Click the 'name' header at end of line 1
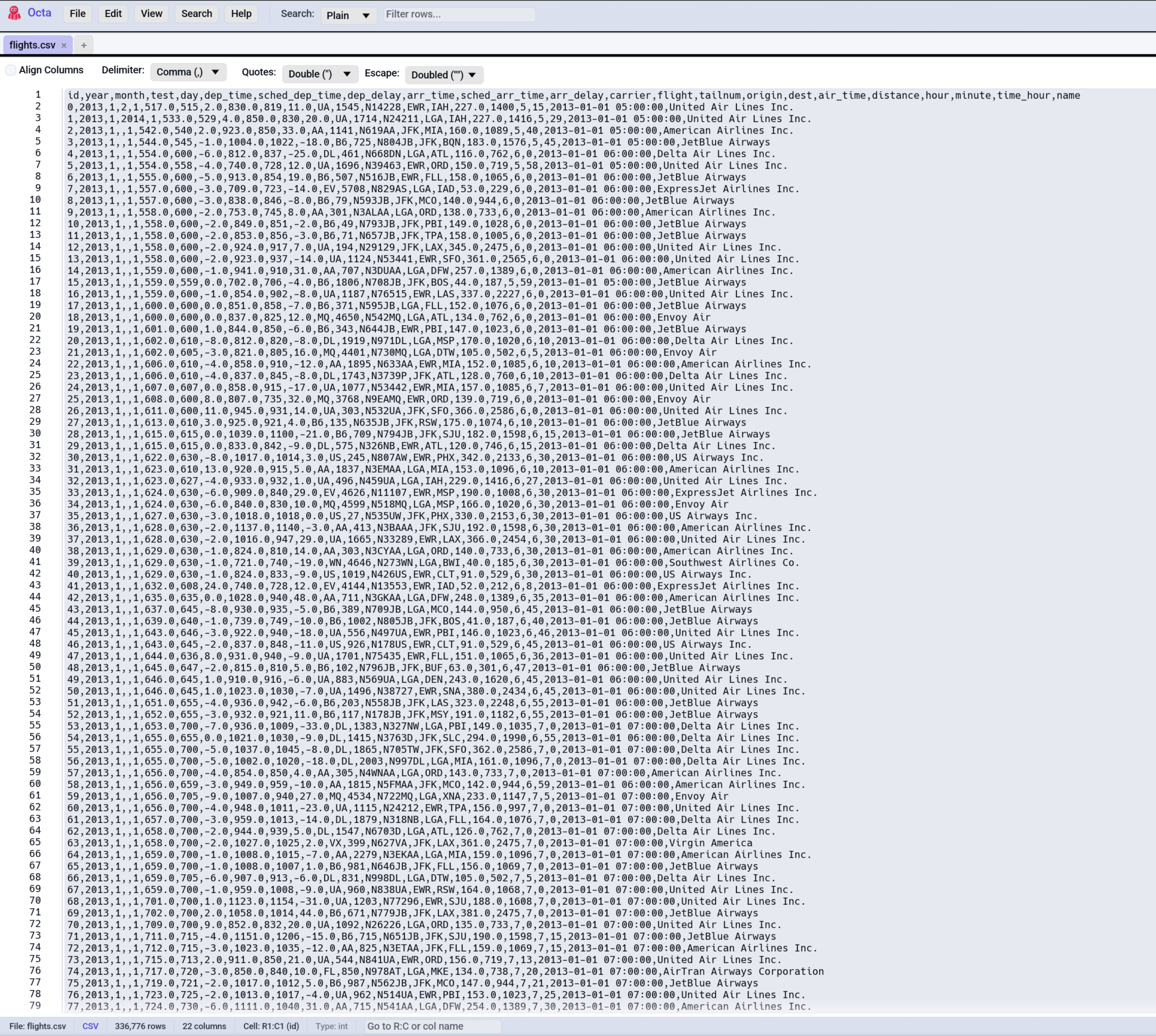1156x1036 pixels. pos(1068,96)
